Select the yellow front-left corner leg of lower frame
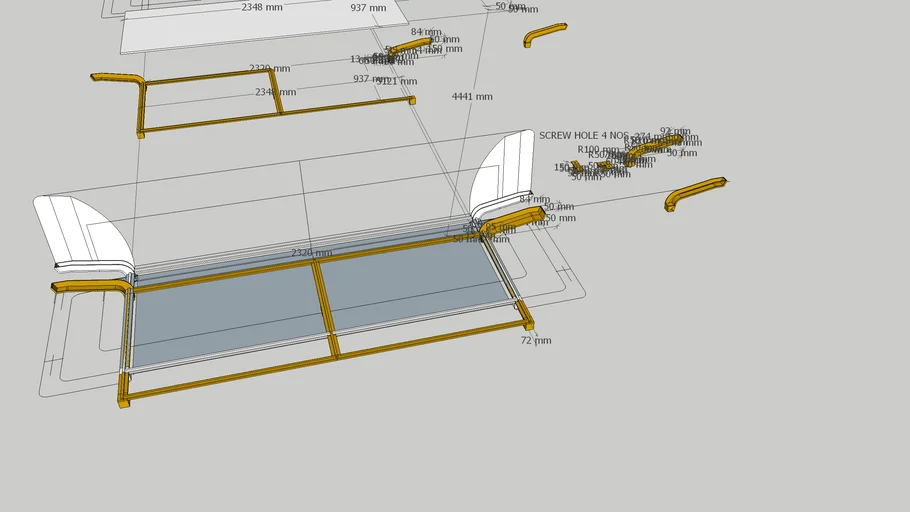 pos(124,390)
